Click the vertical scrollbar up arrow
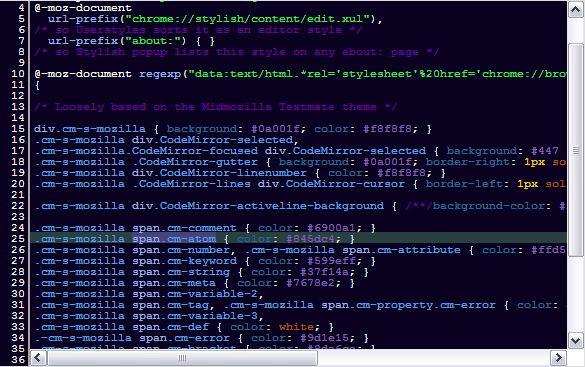The height and width of the screenshot is (367, 585). coord(575,10)
